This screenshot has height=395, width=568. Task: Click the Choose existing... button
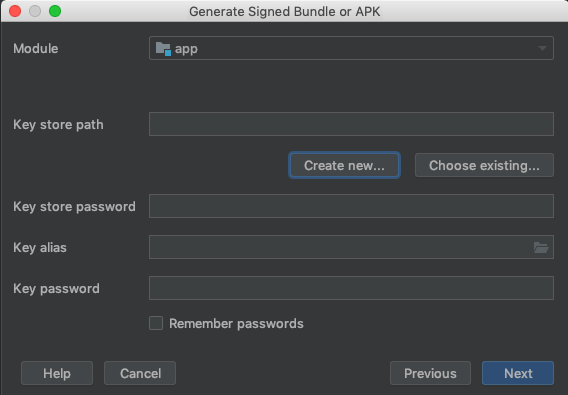tap(484, 165)
